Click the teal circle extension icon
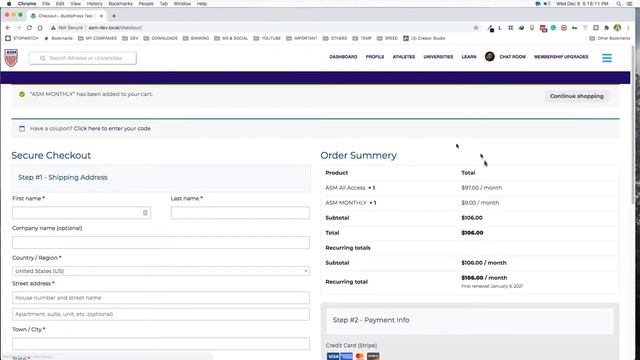 tap(553, 28)
